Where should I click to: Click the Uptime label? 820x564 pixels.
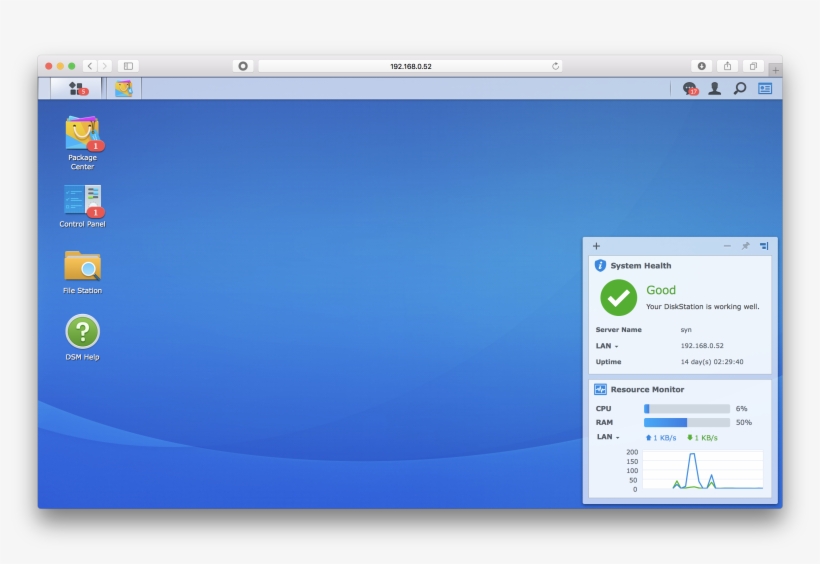point(608,362)
